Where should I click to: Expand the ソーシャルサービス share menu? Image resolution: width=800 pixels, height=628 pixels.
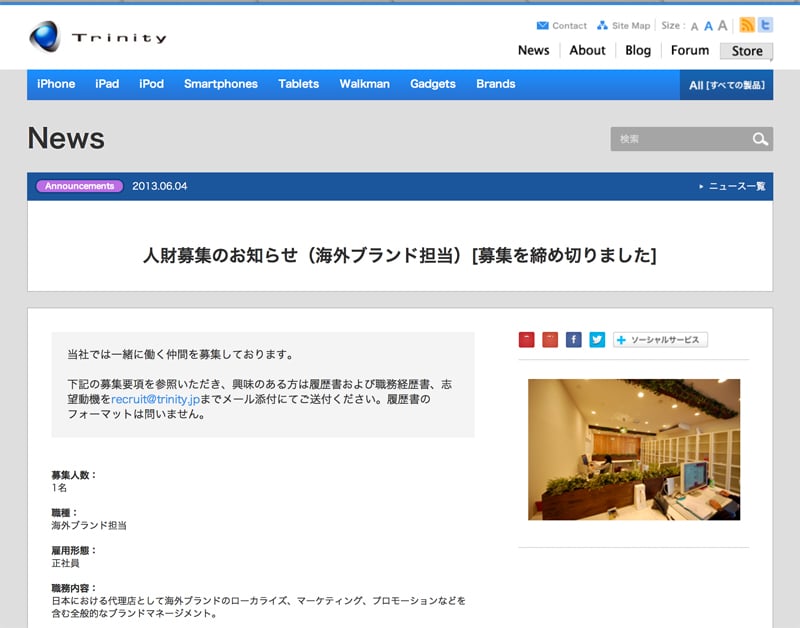(x=661, y=340)
